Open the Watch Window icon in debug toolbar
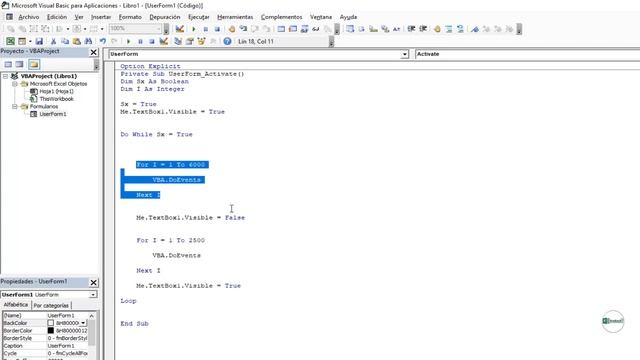The width and height of the screenshot is (640, 360). 304,29
